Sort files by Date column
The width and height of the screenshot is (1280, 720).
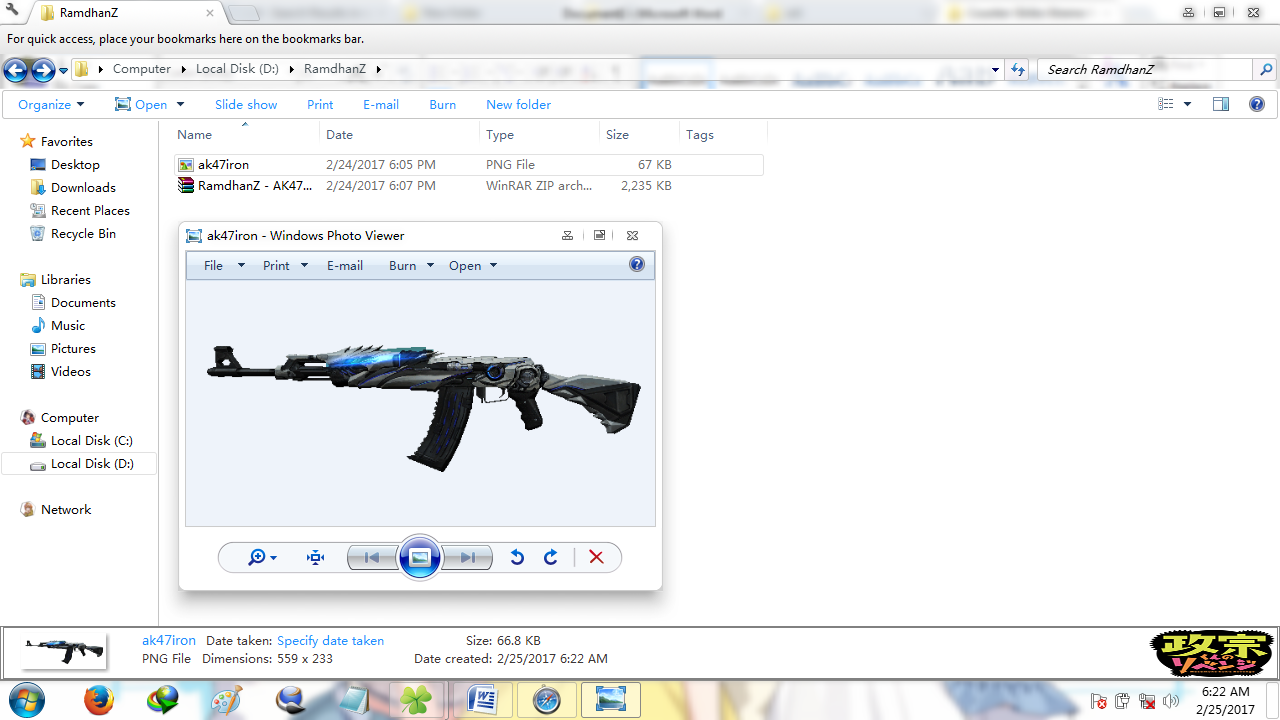[400, 134]
